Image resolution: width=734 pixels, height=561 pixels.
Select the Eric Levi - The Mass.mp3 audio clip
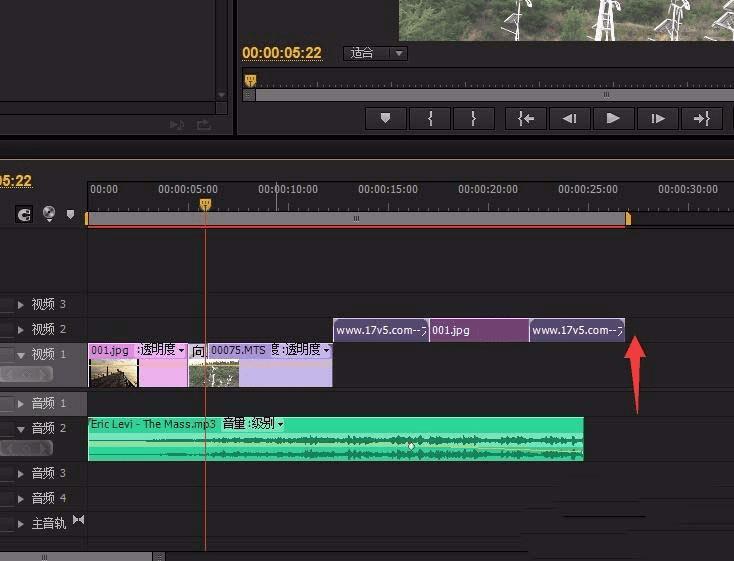coord(336,439)
